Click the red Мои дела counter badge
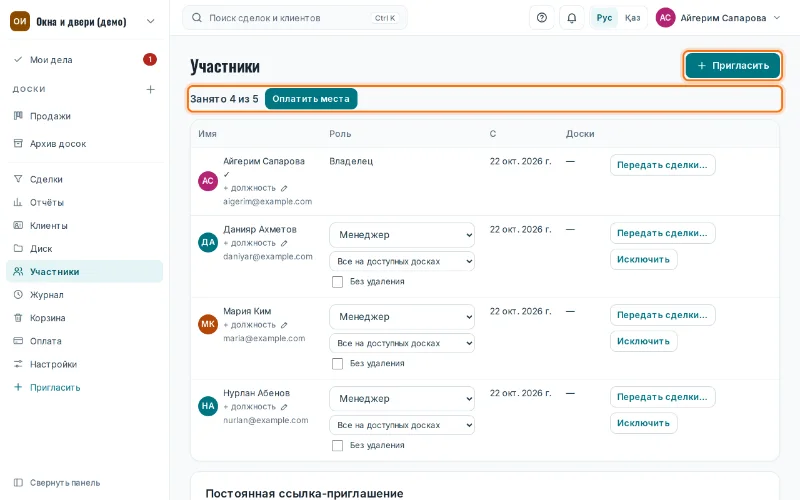Image resolution: width=800 pixels, height=500 pixels. pyautogui.click(x=149, y=60)
